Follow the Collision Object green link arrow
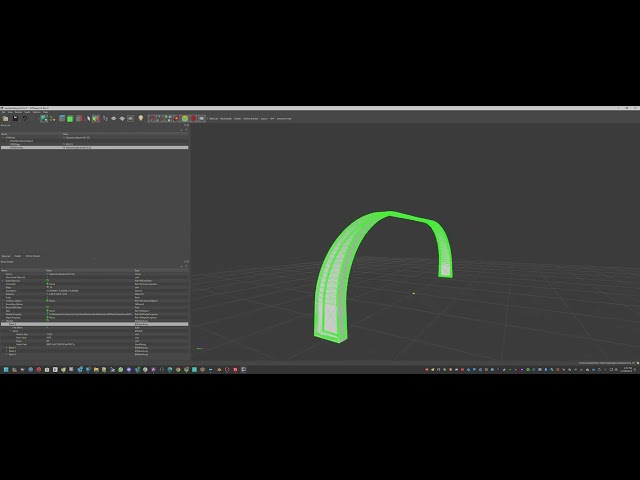This screenshot has width=640, height=480. tap(47, 301)
